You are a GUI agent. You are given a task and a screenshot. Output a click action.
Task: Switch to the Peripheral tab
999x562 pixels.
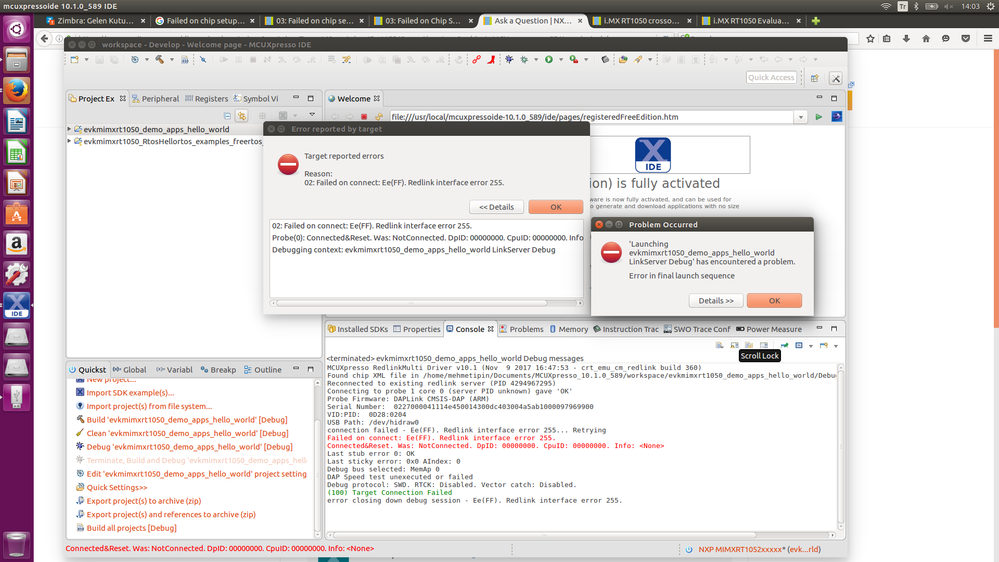coord(155,99)
